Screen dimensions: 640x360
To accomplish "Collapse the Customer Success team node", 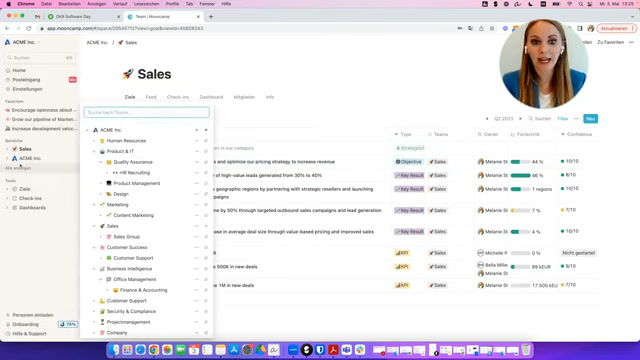I will pyautogui.click(x=94, y=247).
